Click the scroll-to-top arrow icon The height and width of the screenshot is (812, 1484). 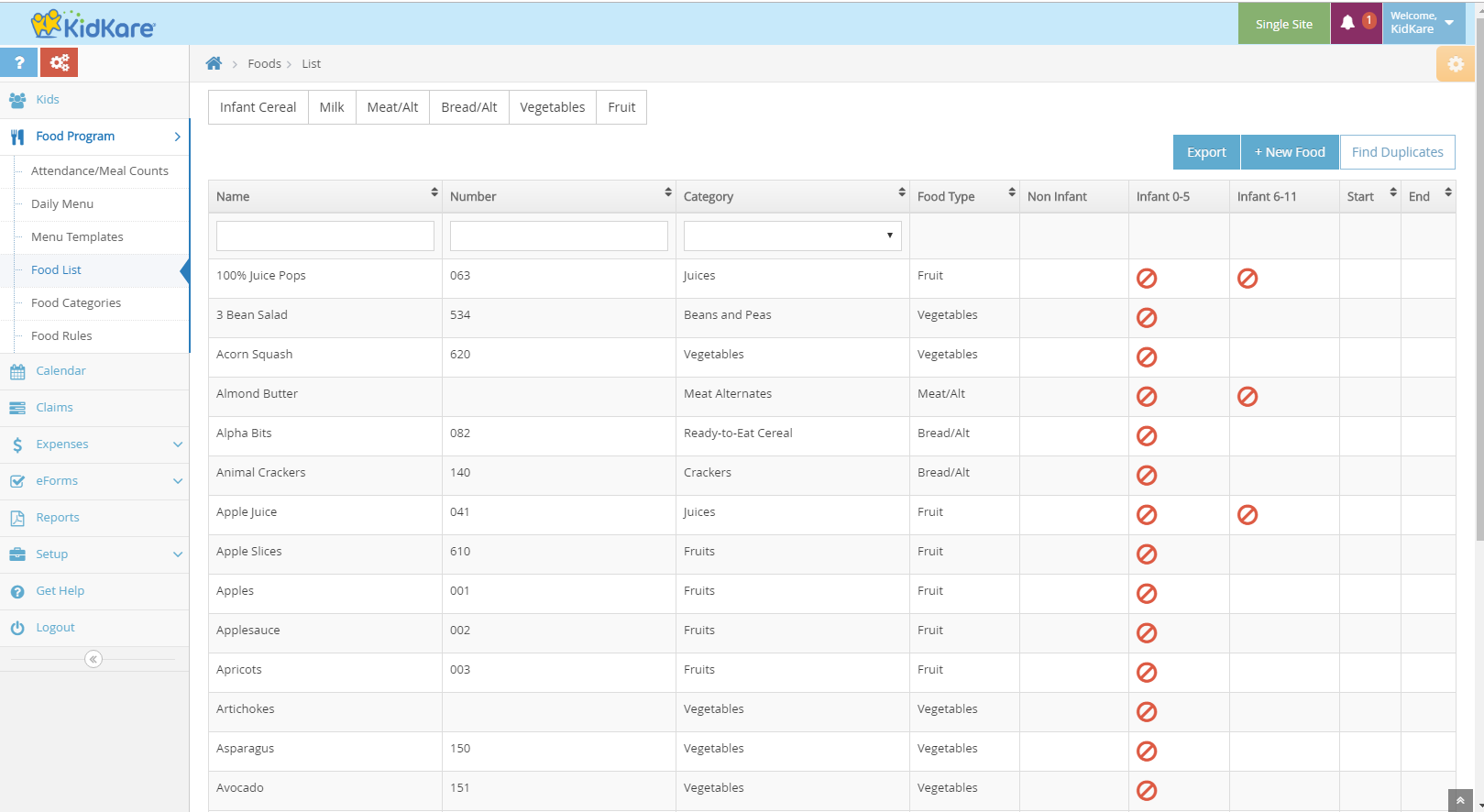[x=1460, y=800]
